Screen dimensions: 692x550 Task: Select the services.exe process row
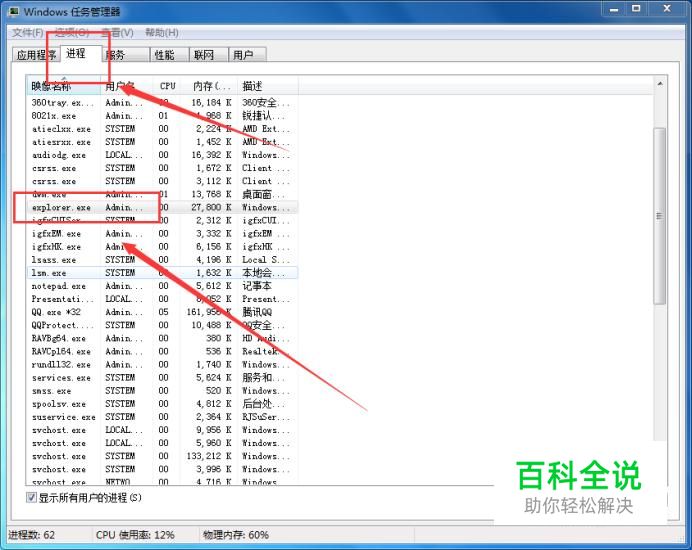coord(162,378)
